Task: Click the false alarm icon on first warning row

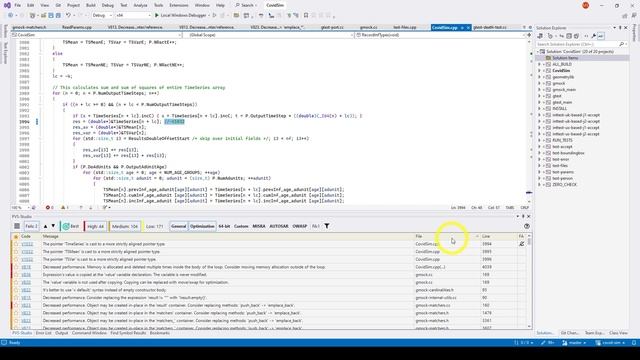Action: pos(521,244)
